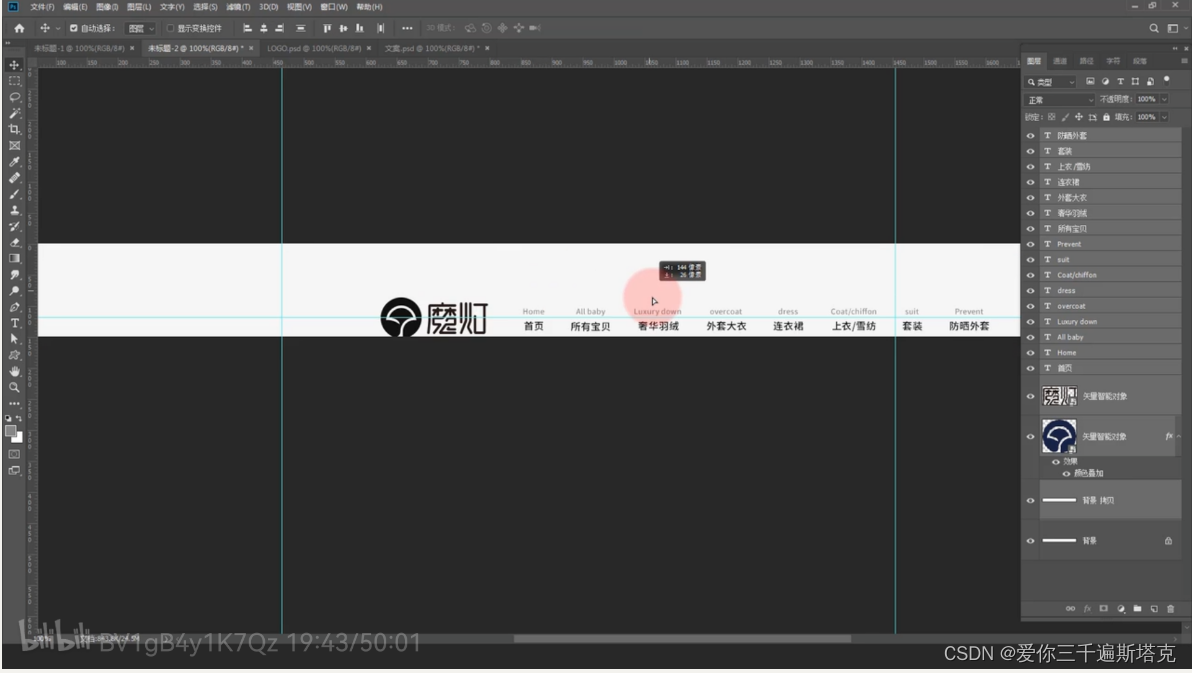Toggle the layer filter on/off switch

coord(1167,80)
